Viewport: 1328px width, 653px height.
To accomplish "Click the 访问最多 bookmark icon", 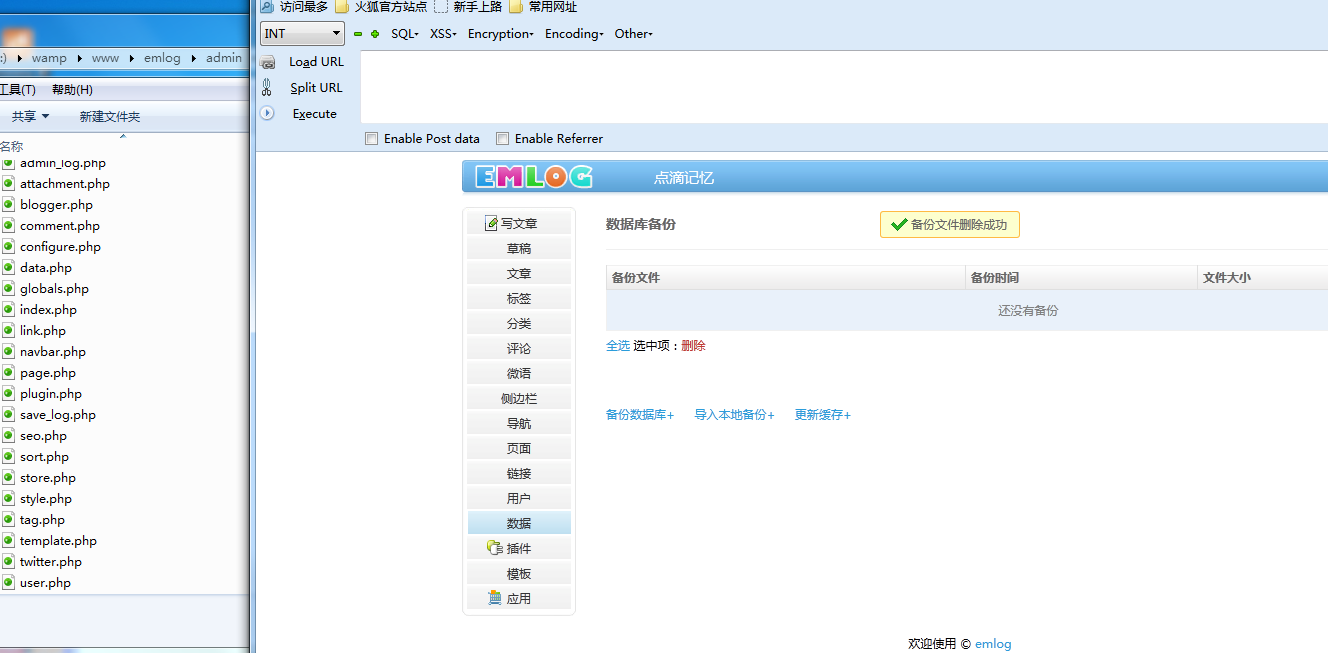I will pos(267,7).
